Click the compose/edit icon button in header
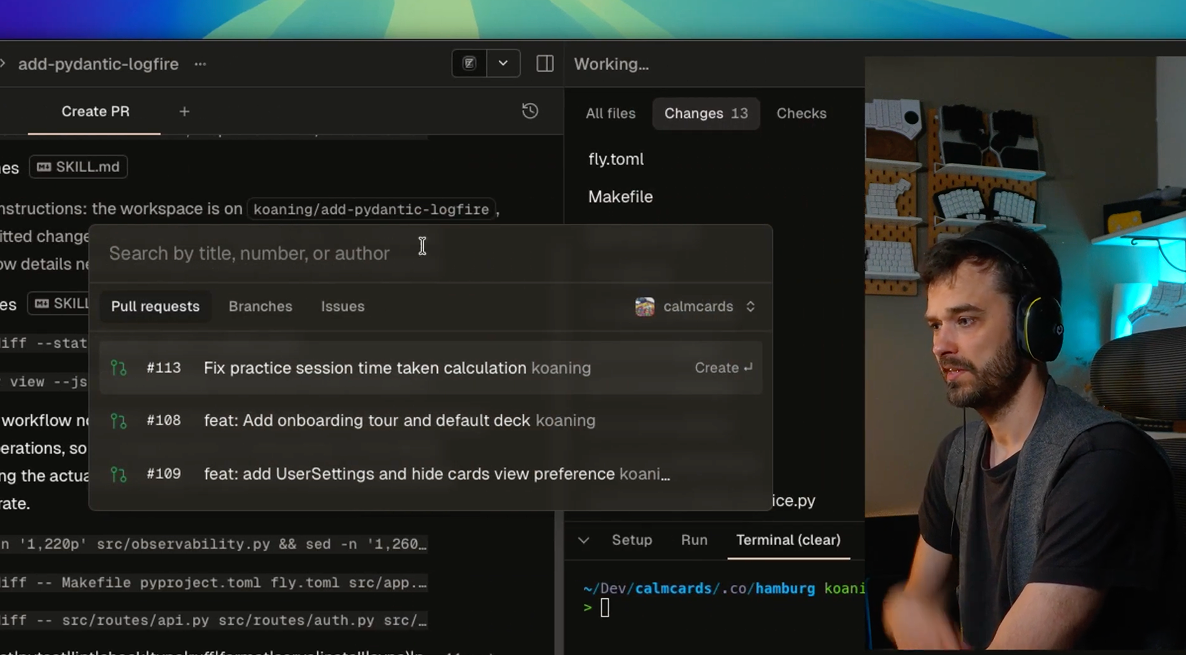1186x655 pixels. [x=469, y=64]
